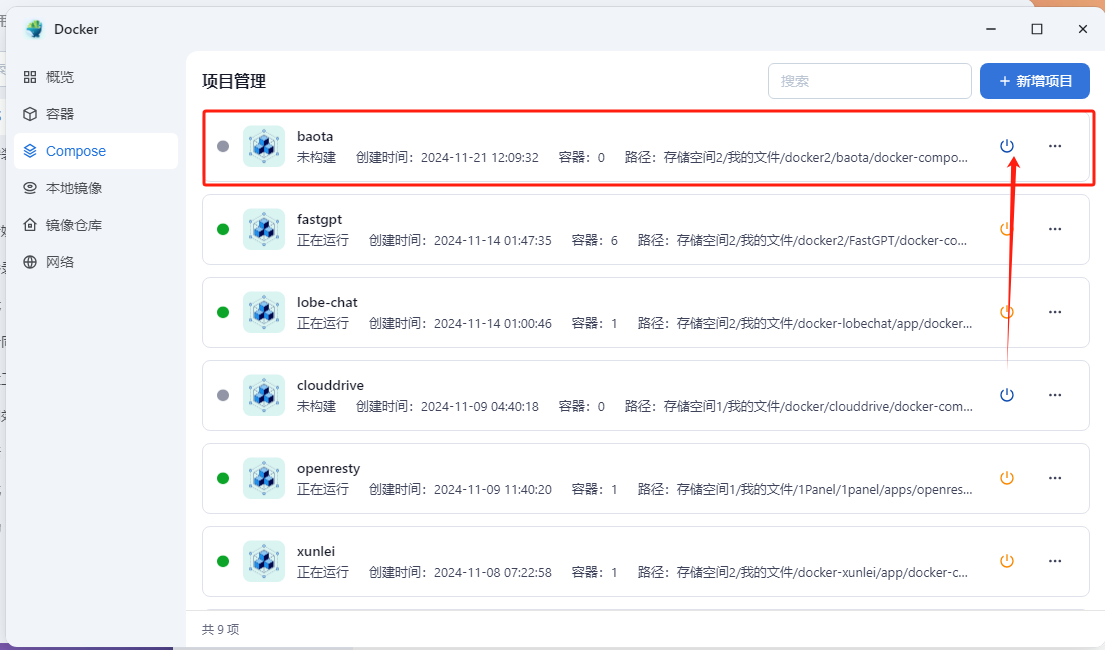
Task: Click the xunlei project compose icon
Action: pos(264,561)
